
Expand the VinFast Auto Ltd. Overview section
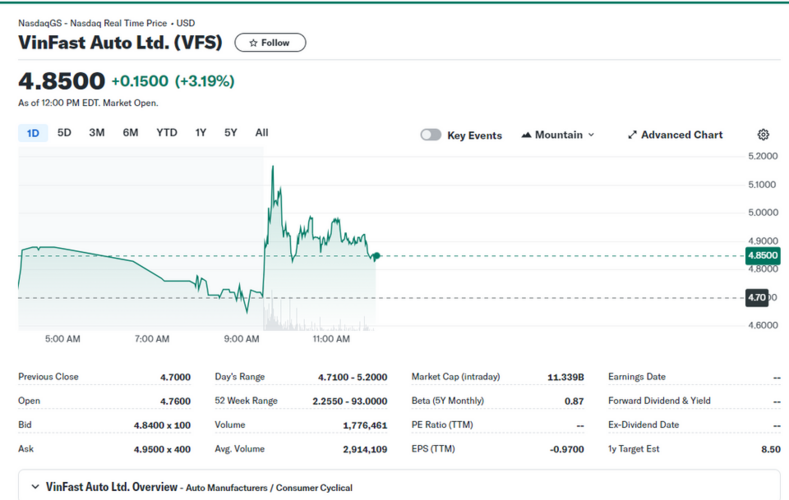35,486
